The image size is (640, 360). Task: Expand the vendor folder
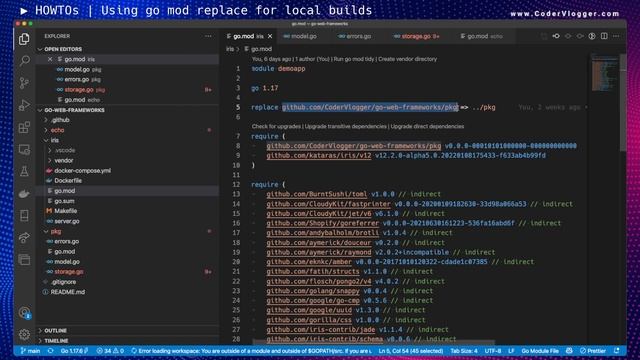coord(63,160)
